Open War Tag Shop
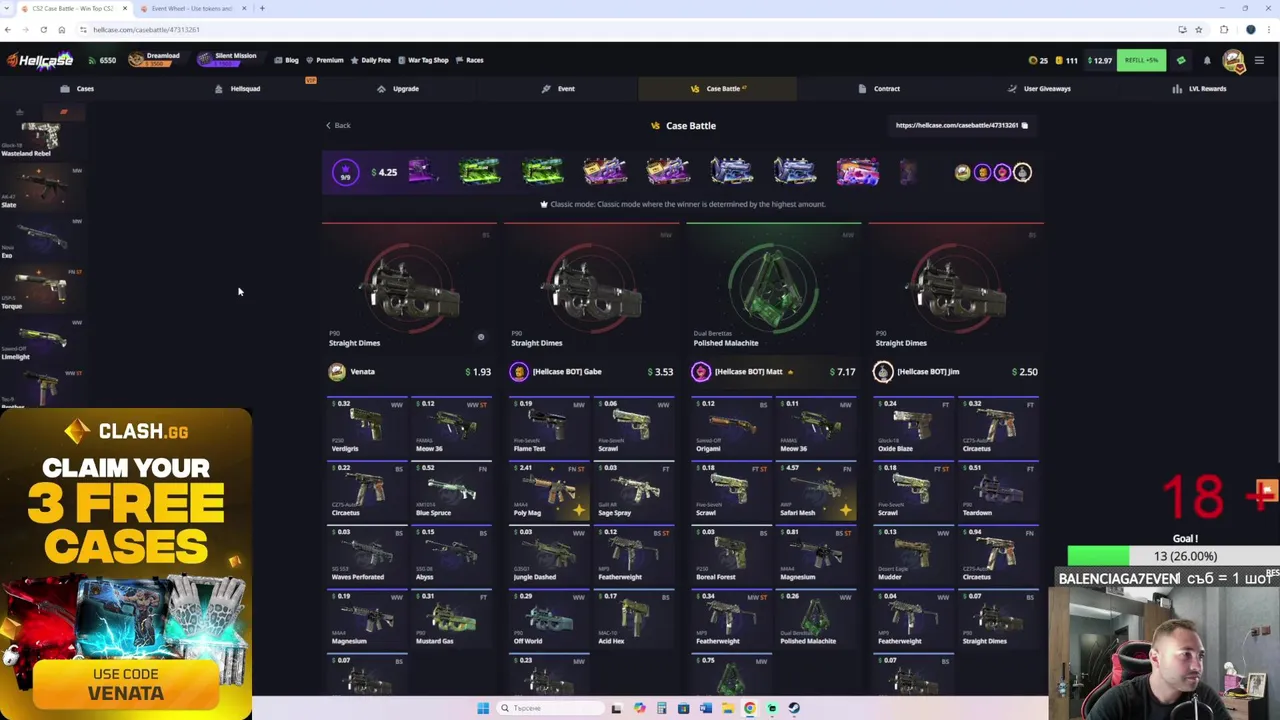The width and height of the screenshot is (1280, 720). [x=423, y=60]
